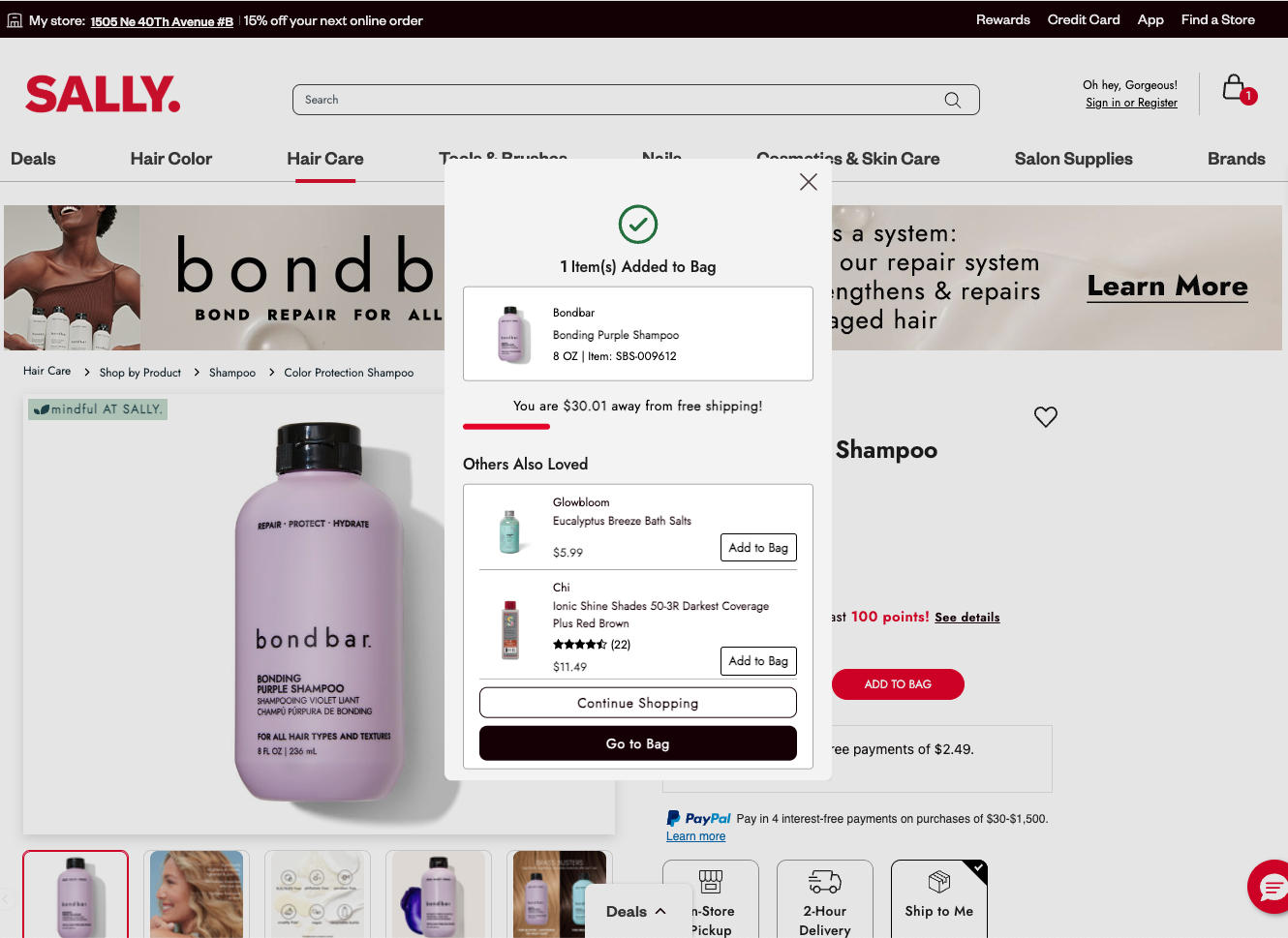
Task: Open the Brands navigation menu
Action: pyautogui.click(x=1237, y=159)
